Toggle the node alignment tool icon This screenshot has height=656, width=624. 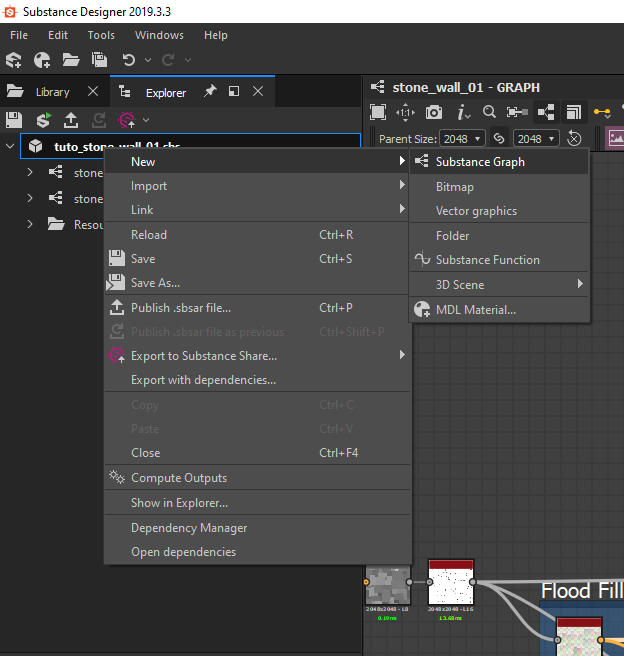pyautogui.click(x=517, y=112)
